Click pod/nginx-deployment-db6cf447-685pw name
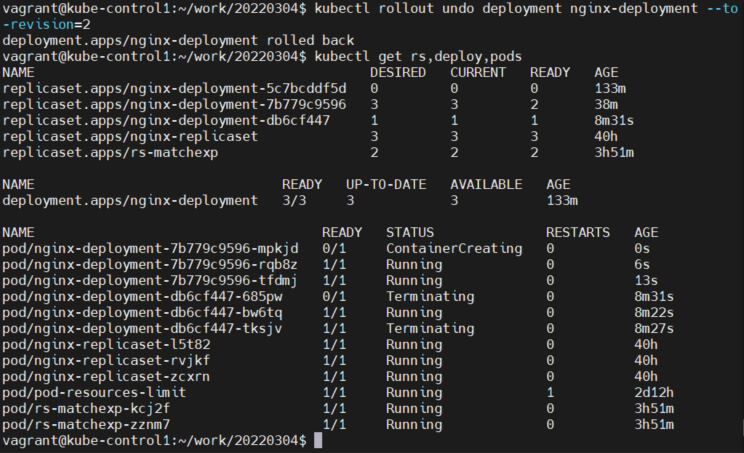 click(142, 297)
